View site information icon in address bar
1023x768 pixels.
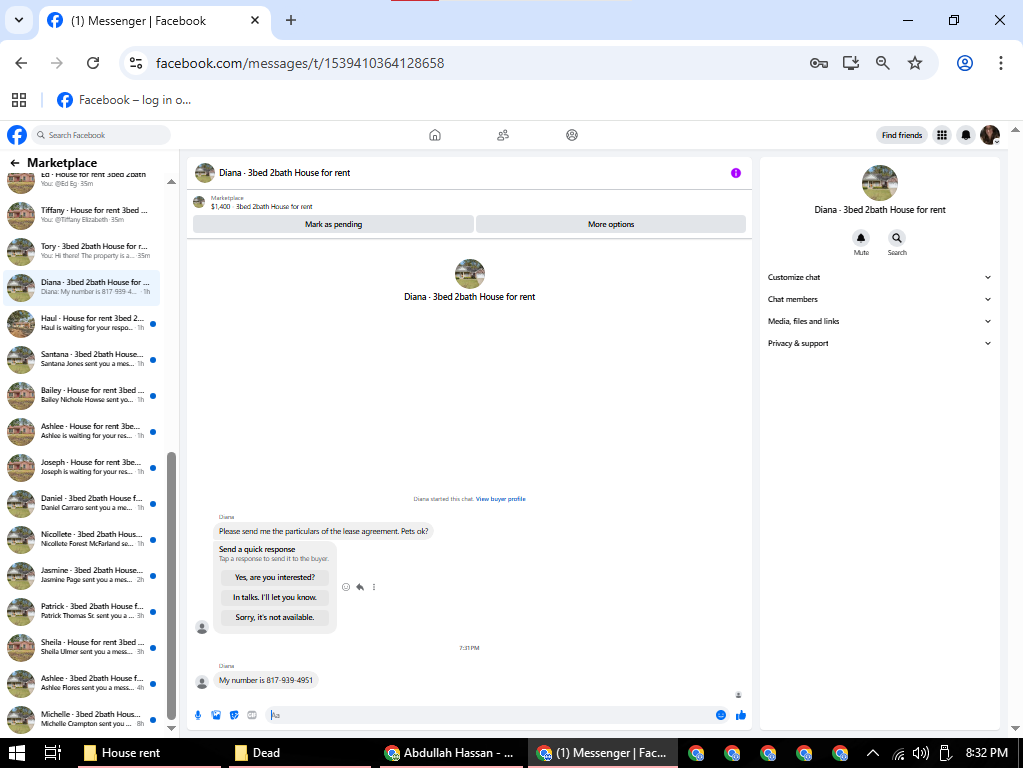[136, 63]
